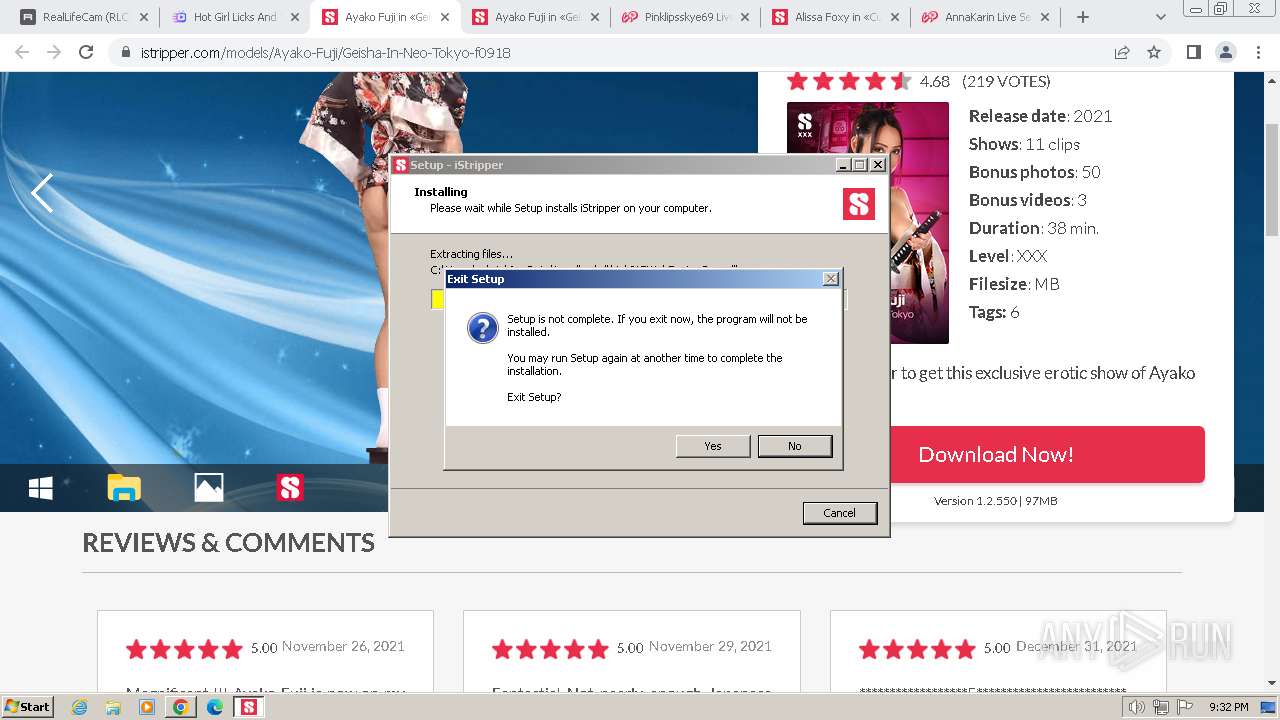Toggle the browser side panel icon
This screenshot has height=720, width=1280.
1193,52
